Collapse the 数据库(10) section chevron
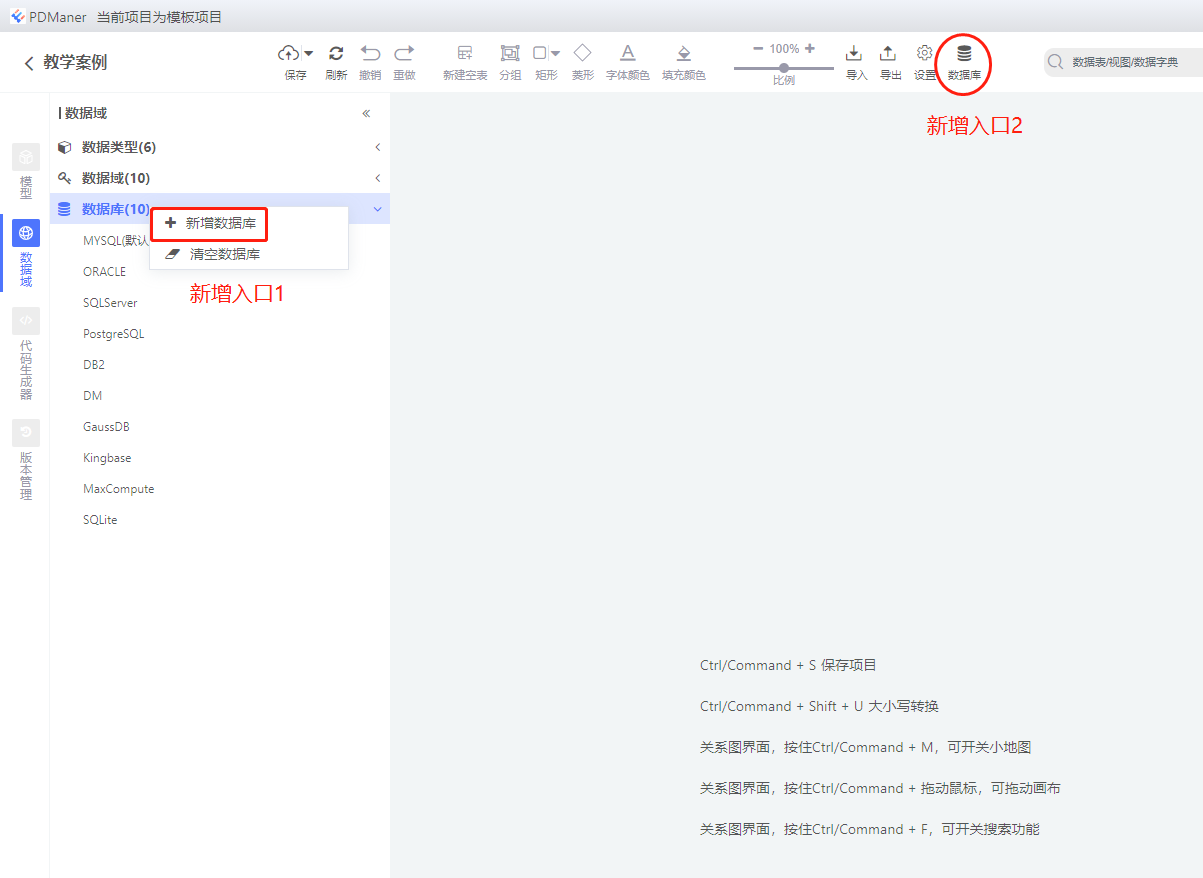Viewport: 1203px width, 878px height. click(377, 209)
